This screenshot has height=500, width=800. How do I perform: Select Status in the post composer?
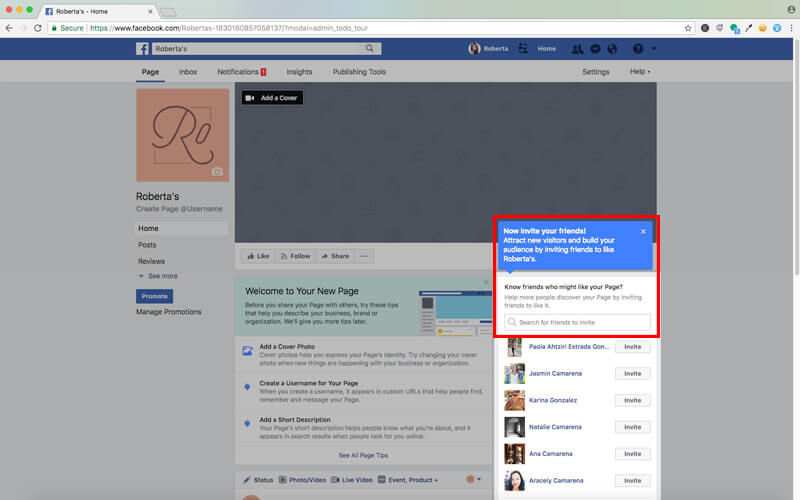pos(258,480)
